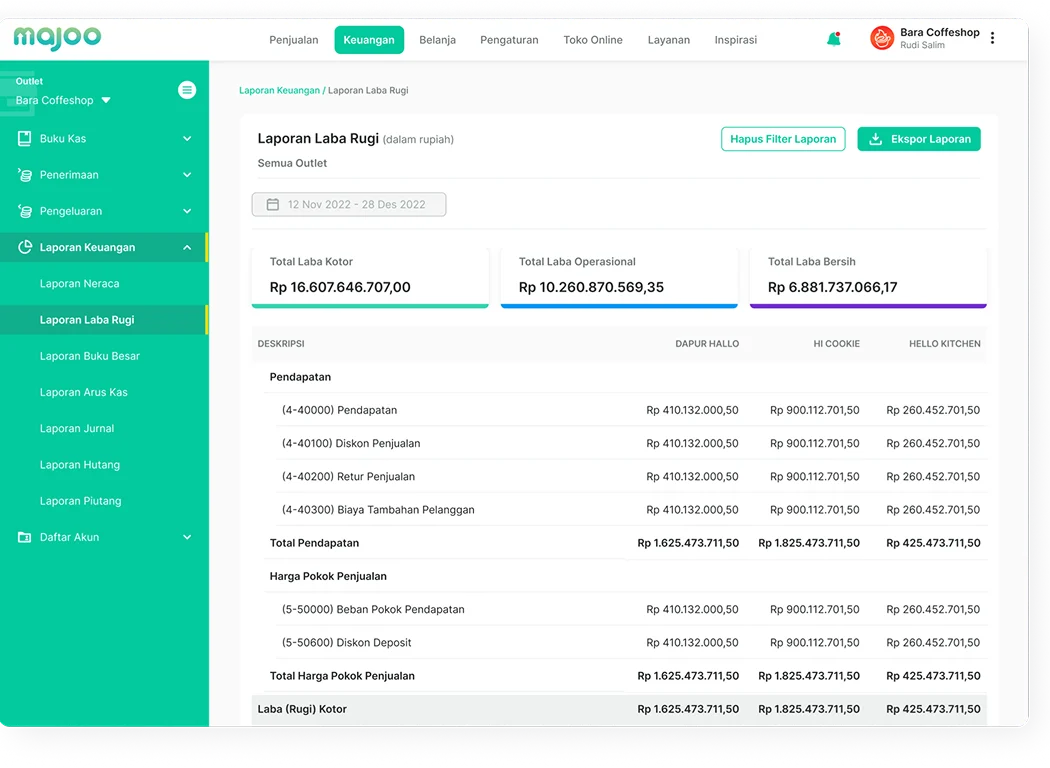Click the Laporan Keuangan pie chart icon
This screenshot has height=768, width=1050.
pyautogui.click(x=25, y=248)
